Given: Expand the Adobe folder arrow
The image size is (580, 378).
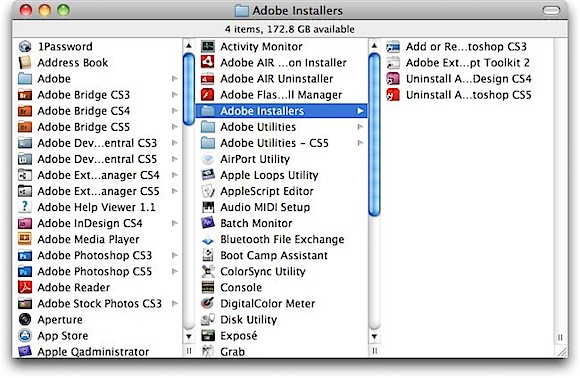Looking at the screenshot, I should coord(175,78).
